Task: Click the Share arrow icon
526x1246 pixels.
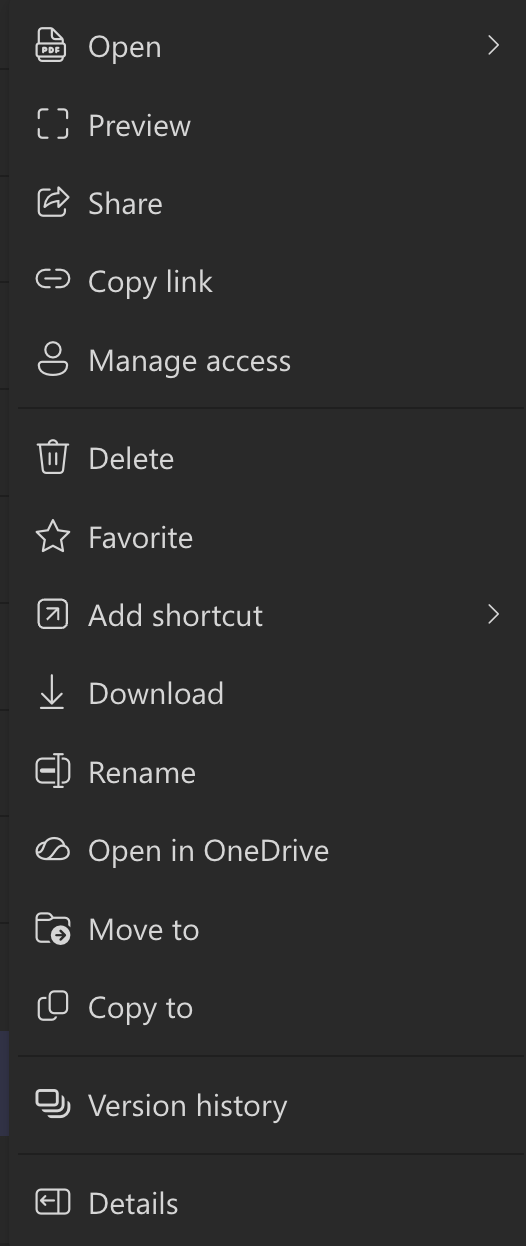Action: pyautogui.click(x=52, y=203)
